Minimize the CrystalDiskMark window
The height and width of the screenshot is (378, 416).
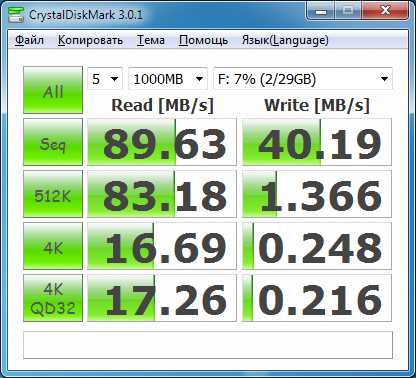pyautogui.click(x=321, y=11)
